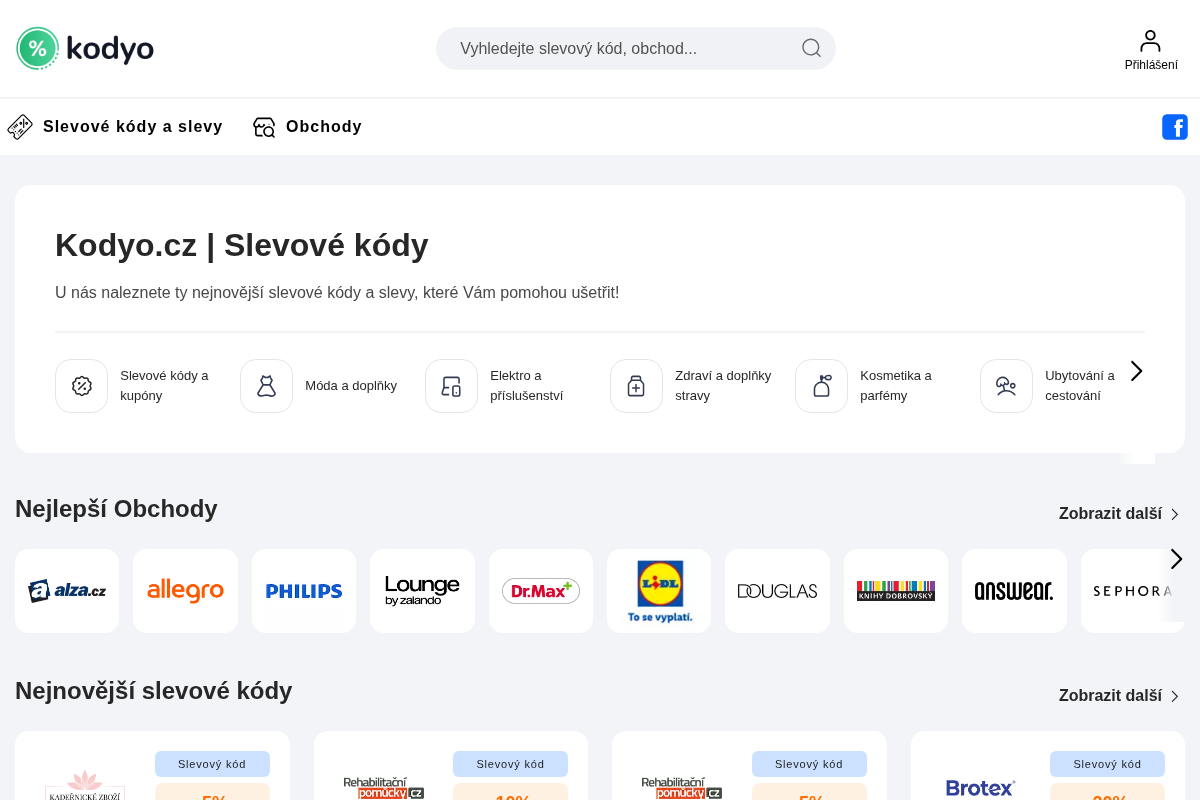Advance categories carousel with right chevron
The image size is (1200, 800).
point(1136,371)
